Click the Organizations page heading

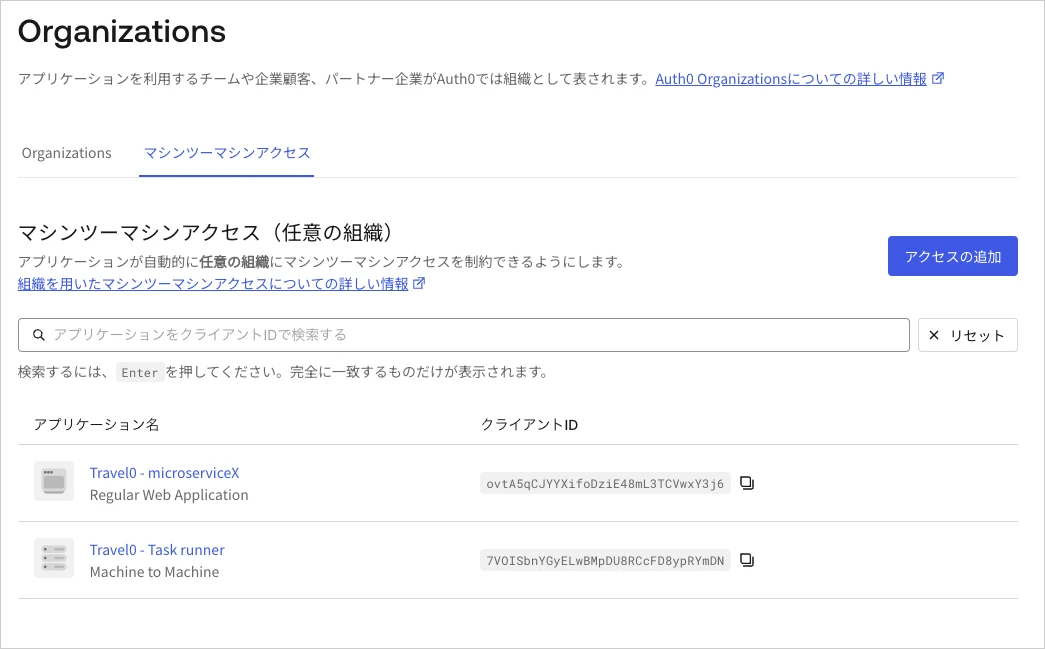click(x=122, y=31)
